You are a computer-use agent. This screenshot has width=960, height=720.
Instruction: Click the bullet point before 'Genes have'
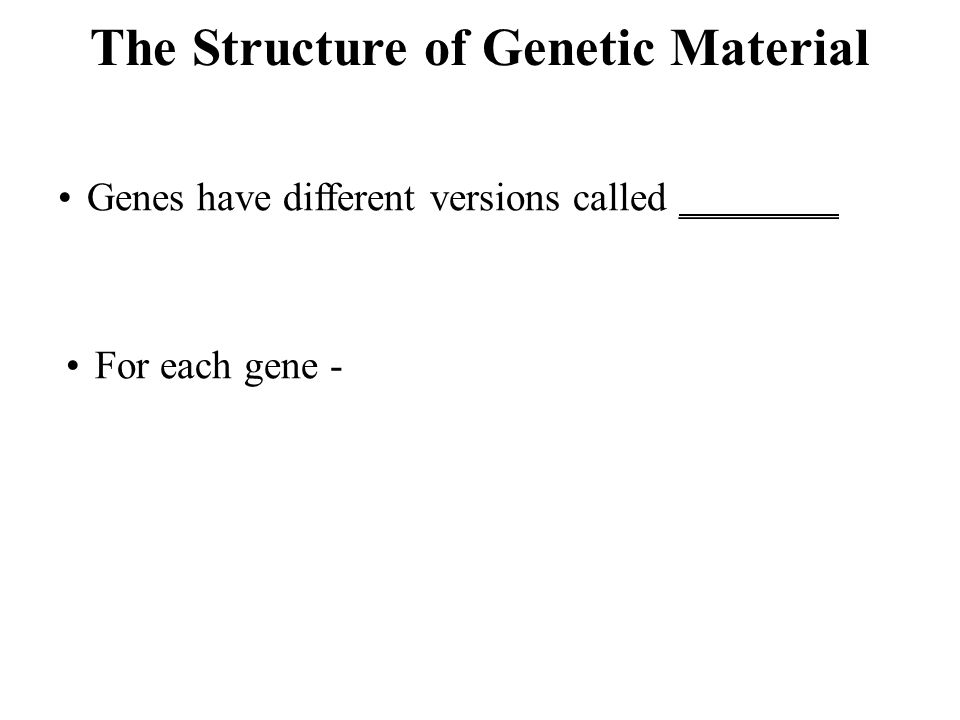point(65,198)
